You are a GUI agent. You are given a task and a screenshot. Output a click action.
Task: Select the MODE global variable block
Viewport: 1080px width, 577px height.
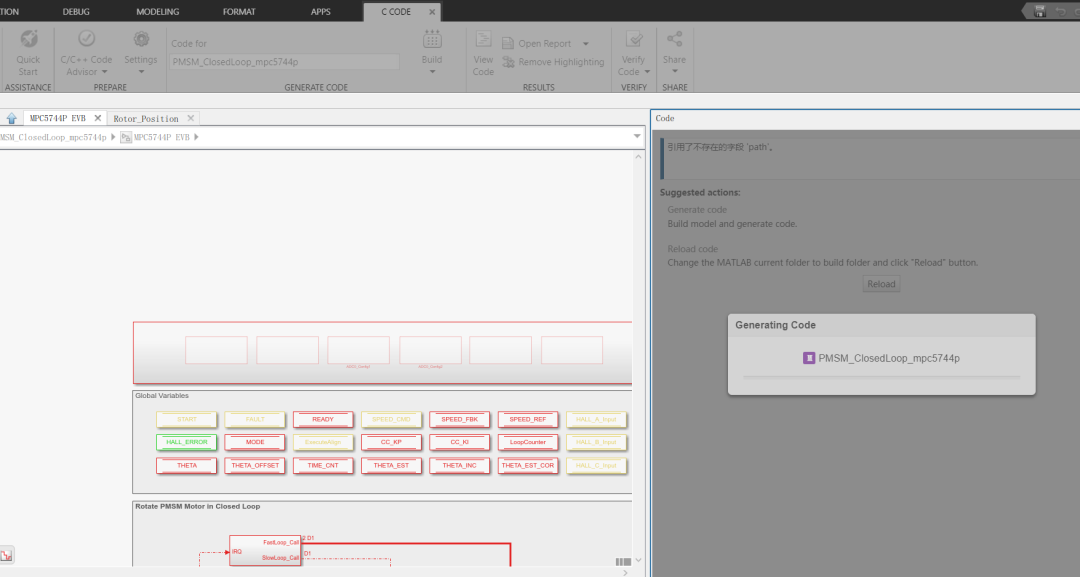[x=255, y=442]
